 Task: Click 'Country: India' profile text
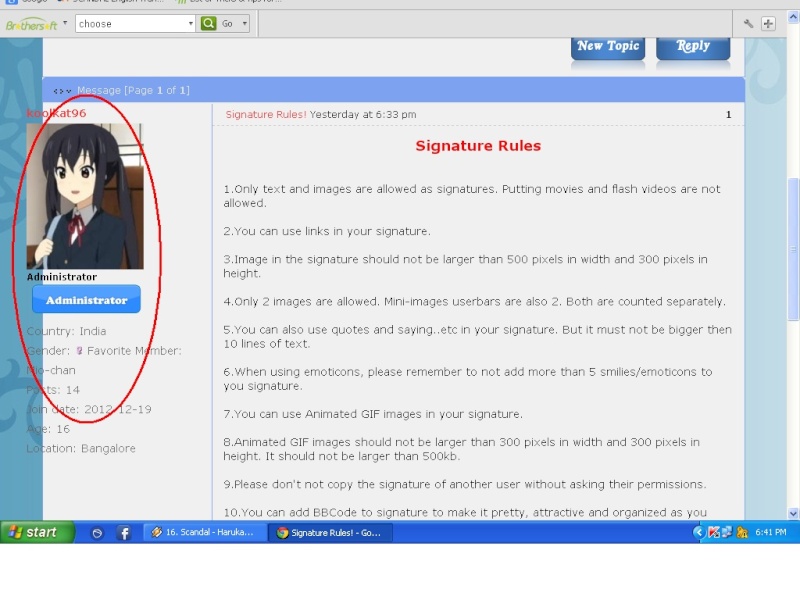click(66, 331)
